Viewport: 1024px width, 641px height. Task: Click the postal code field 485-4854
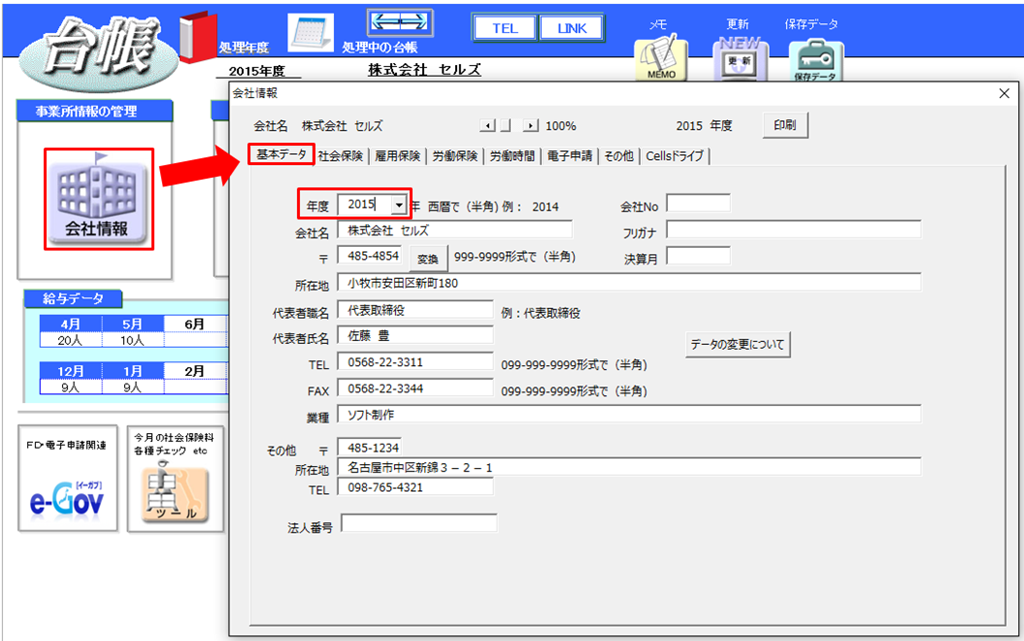pyautogui.click(x=370, y=256)
